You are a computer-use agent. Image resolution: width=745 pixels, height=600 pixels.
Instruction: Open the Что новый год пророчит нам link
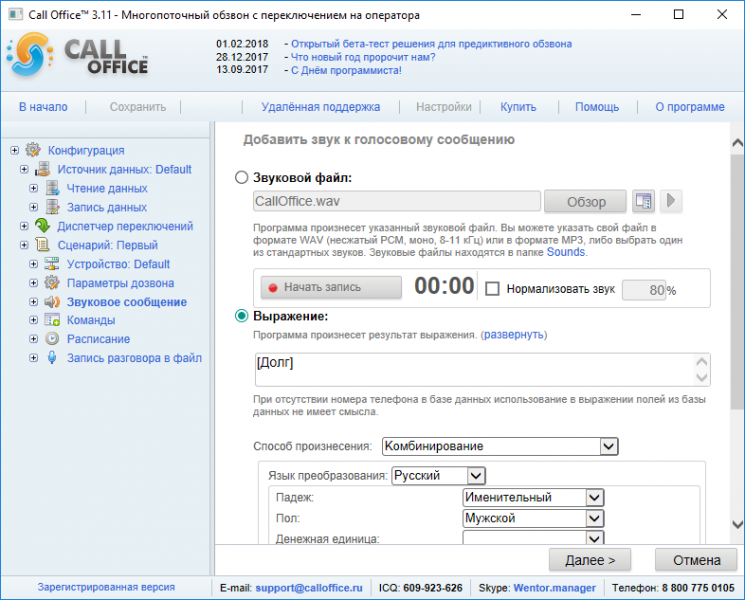coord(363,57)
